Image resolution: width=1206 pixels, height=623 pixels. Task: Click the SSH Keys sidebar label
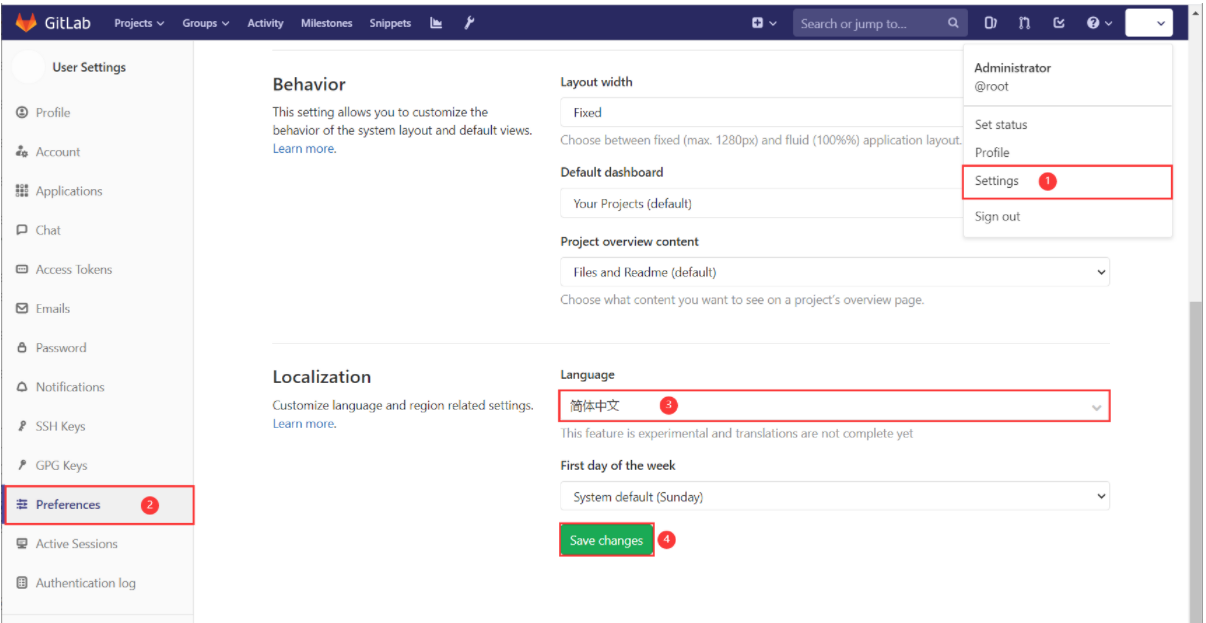pos(60,426)
